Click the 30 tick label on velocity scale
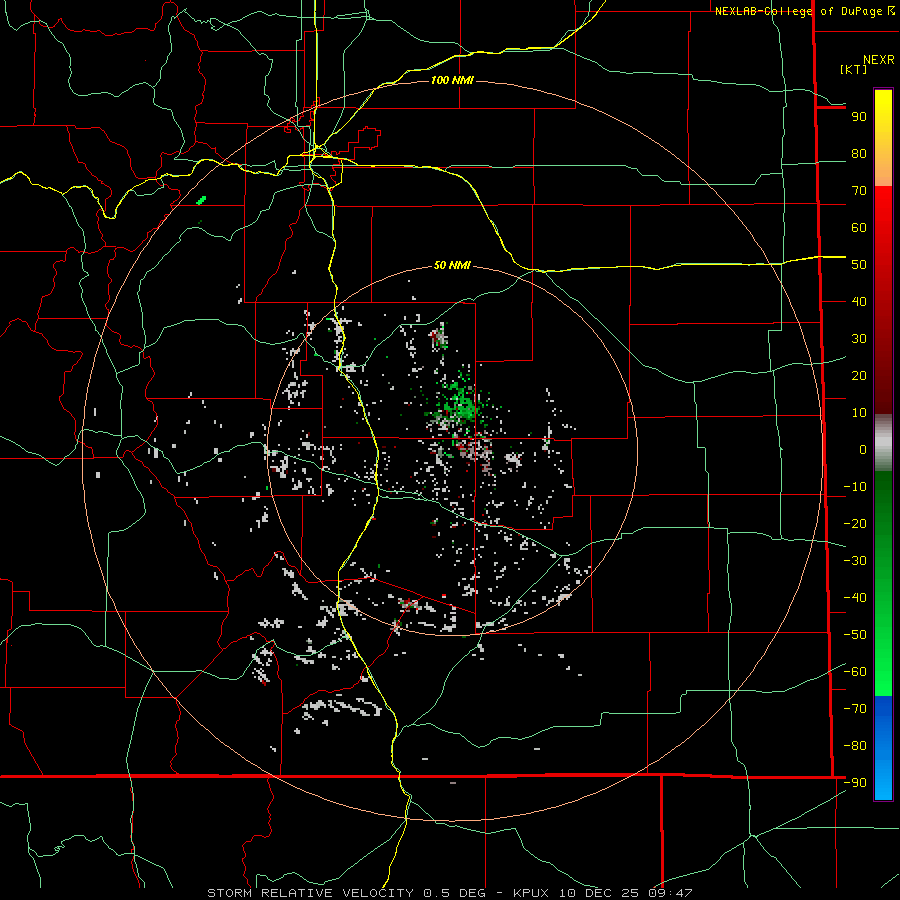Image resolution: width=900 pixels, height=900 pixels. (x=859, y=339)
